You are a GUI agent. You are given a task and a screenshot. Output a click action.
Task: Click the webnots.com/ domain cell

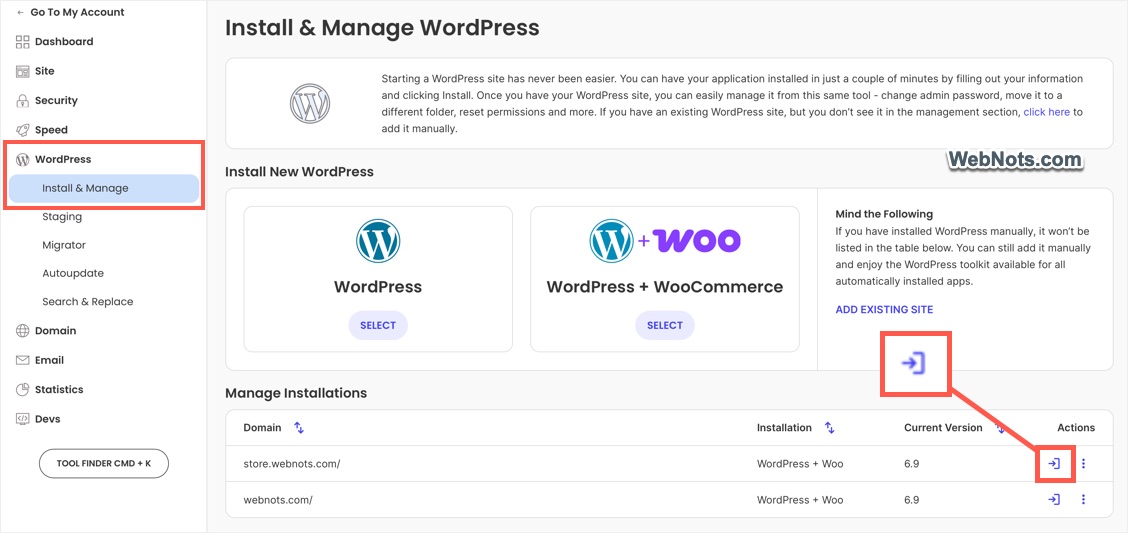(x=278, y=499)
